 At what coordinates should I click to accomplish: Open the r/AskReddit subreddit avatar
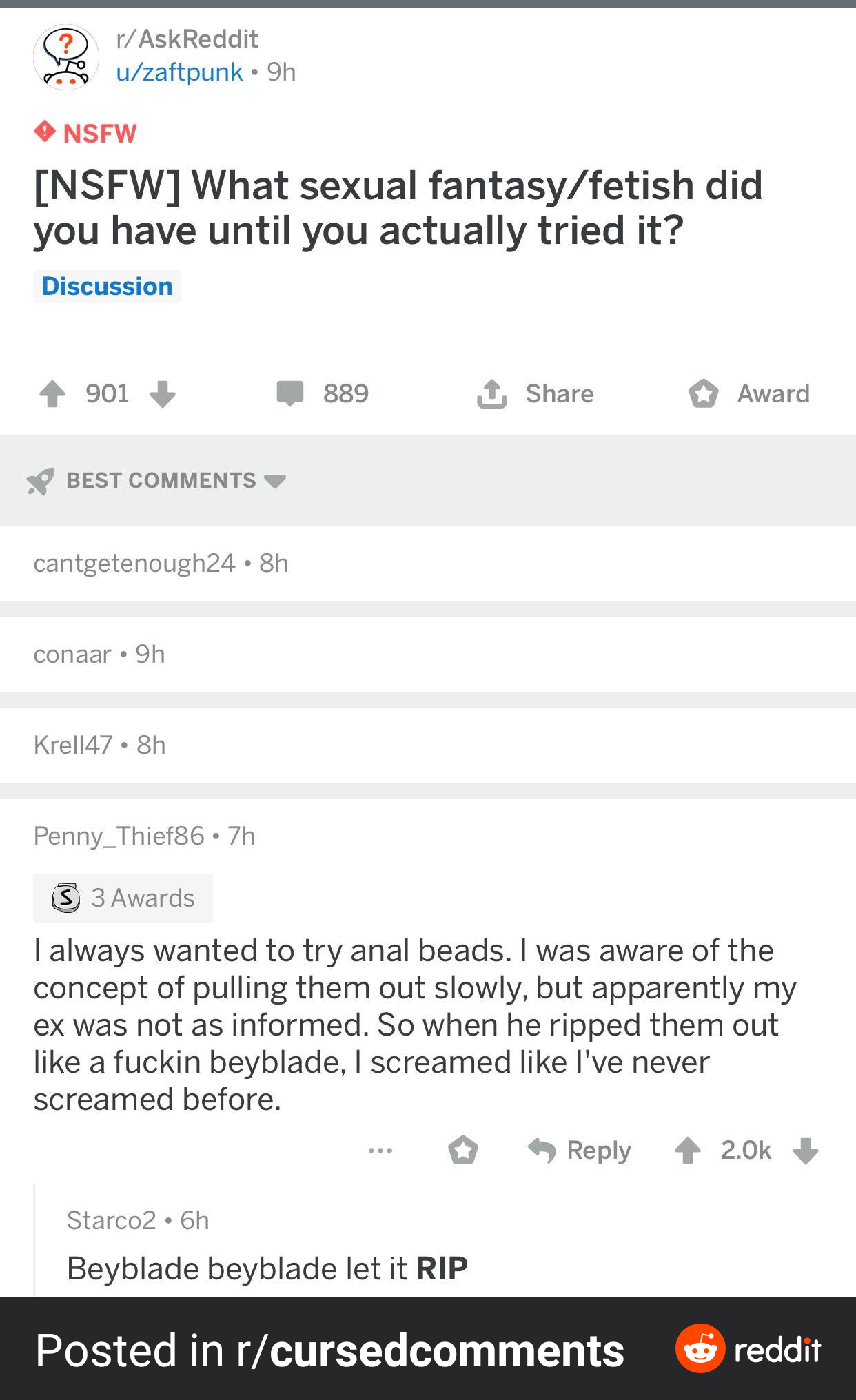pos(66,57)
